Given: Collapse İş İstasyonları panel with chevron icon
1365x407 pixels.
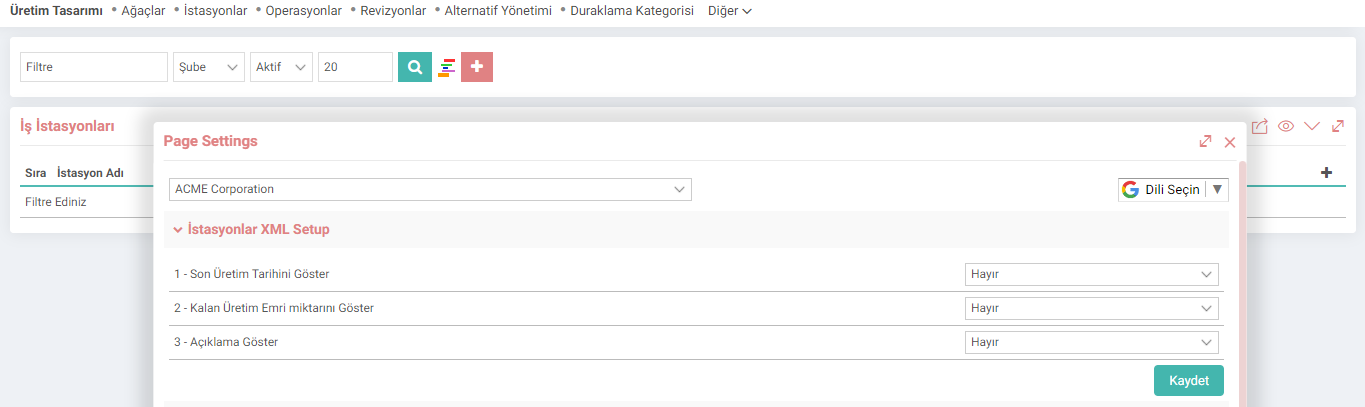Looking at the screenshot, I should pos(1312,126).
